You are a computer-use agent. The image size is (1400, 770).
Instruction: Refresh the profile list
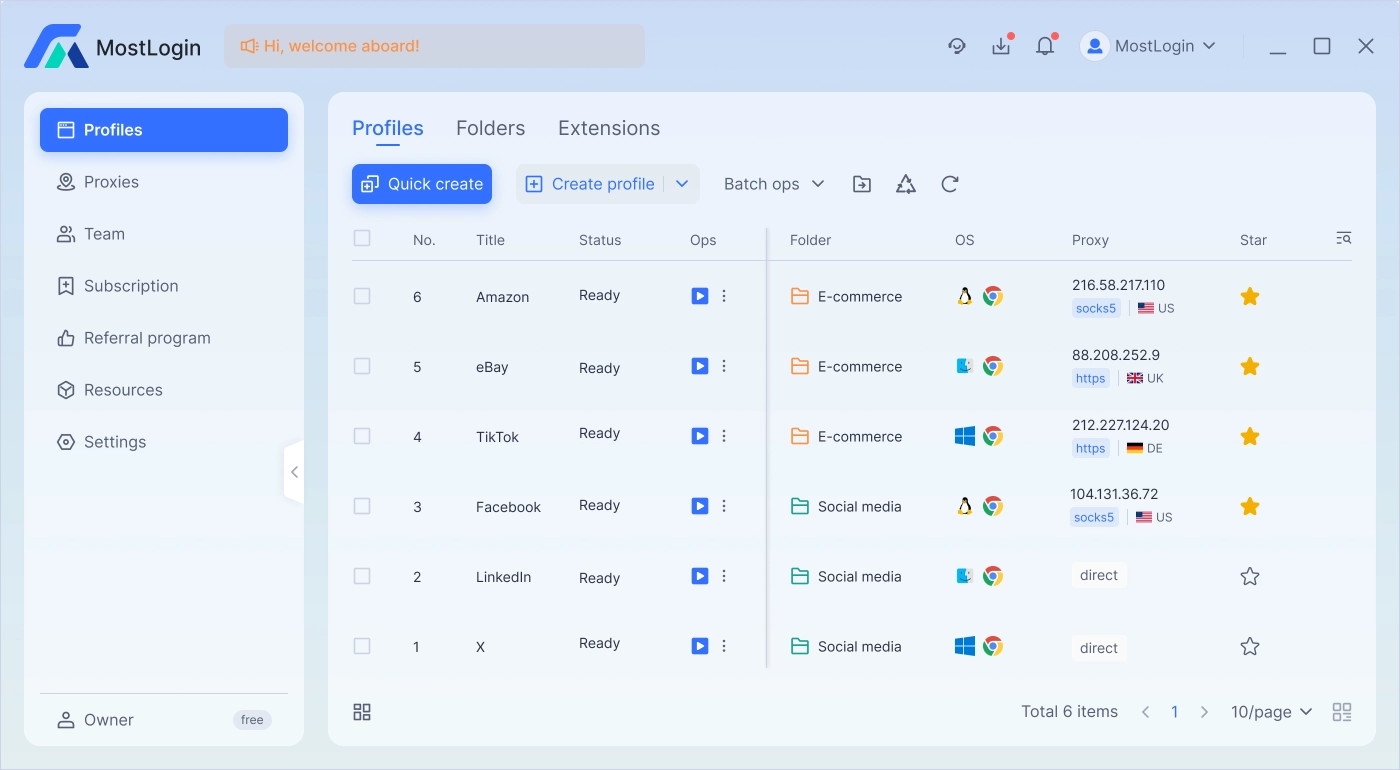pyautogui.click(x=949, y=184)
